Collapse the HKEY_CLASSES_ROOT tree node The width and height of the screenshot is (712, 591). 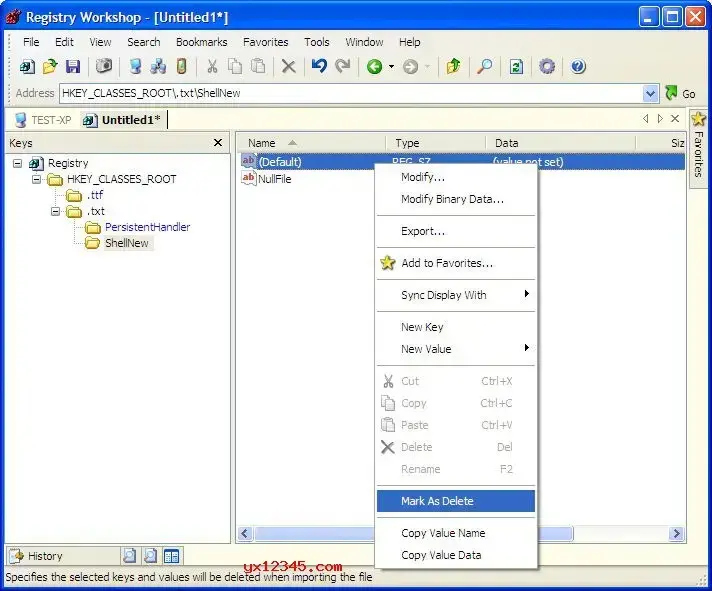point(36,179)
